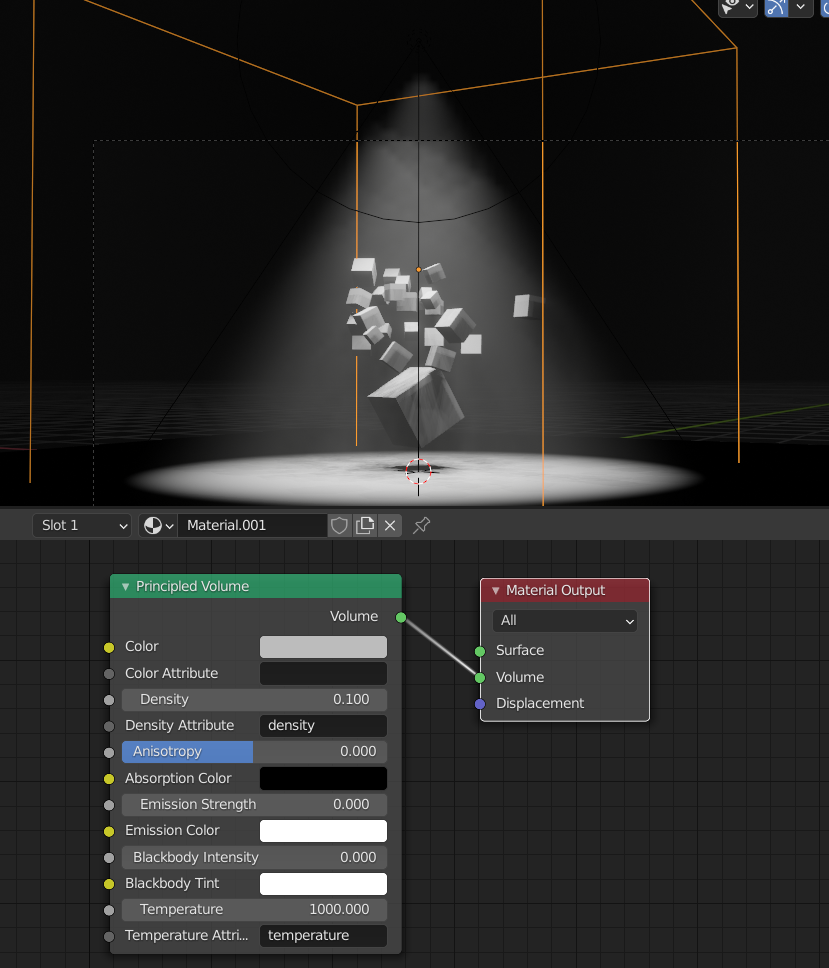Click the Volume output socket on Principled Volume
The height and width of the screenshot is (968, 829).
[x=401, y=617]
